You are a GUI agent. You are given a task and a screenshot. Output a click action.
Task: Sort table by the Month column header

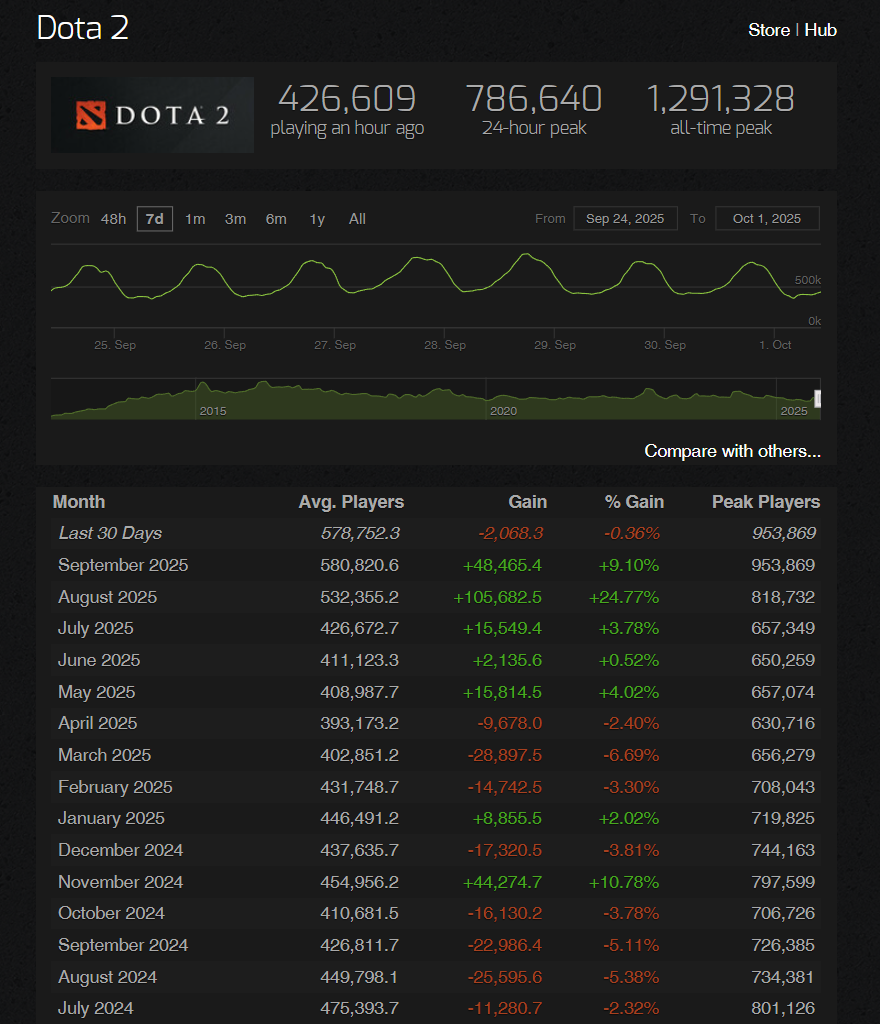[79, 501]
